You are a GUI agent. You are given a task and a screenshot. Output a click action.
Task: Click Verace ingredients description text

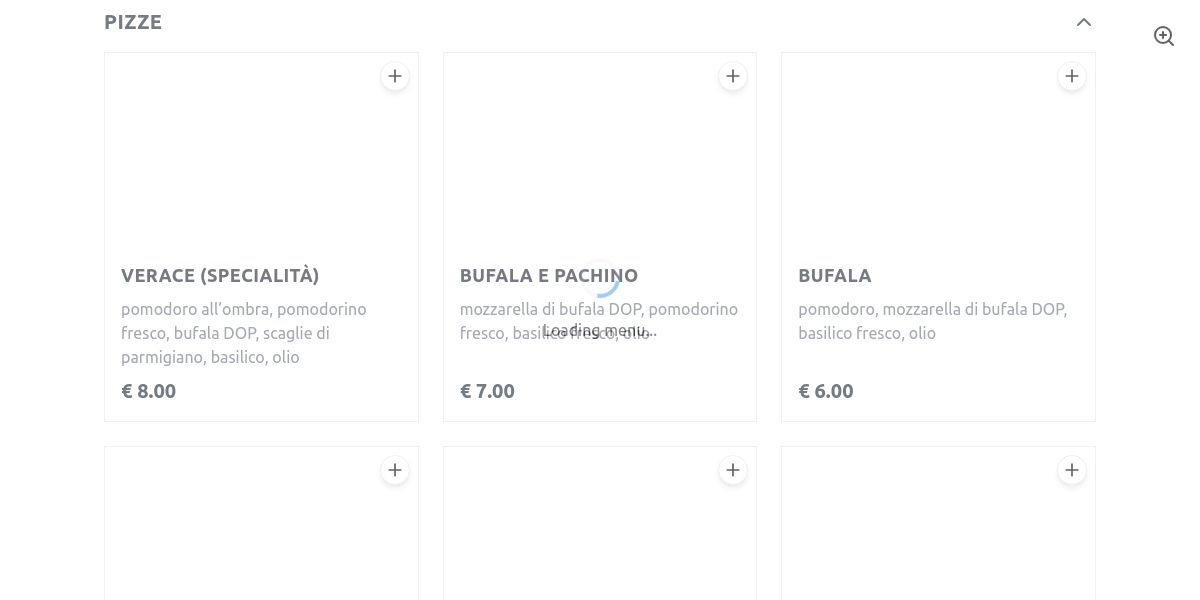[244, 333]
